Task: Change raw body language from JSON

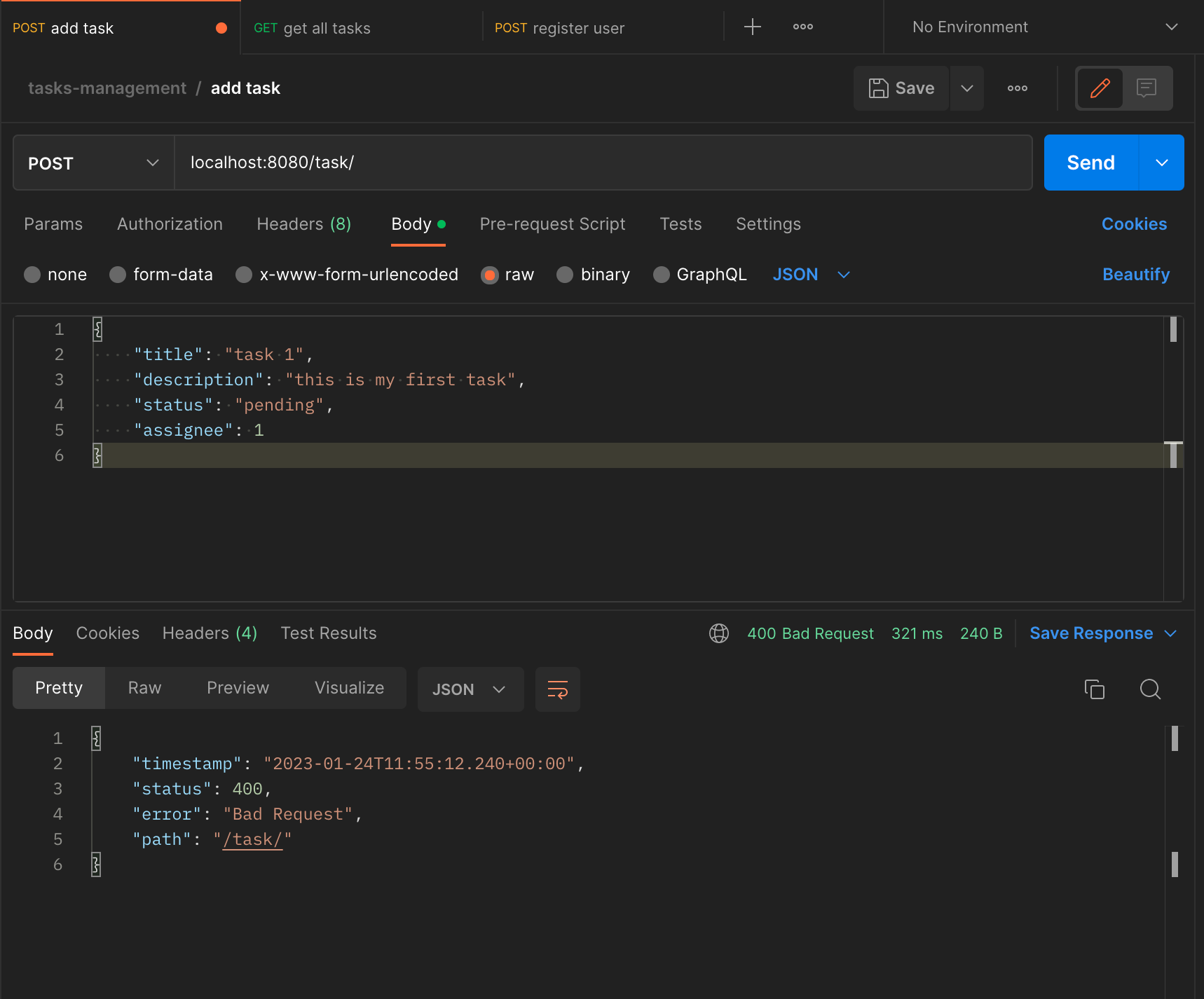Action: tap(812, 275)
